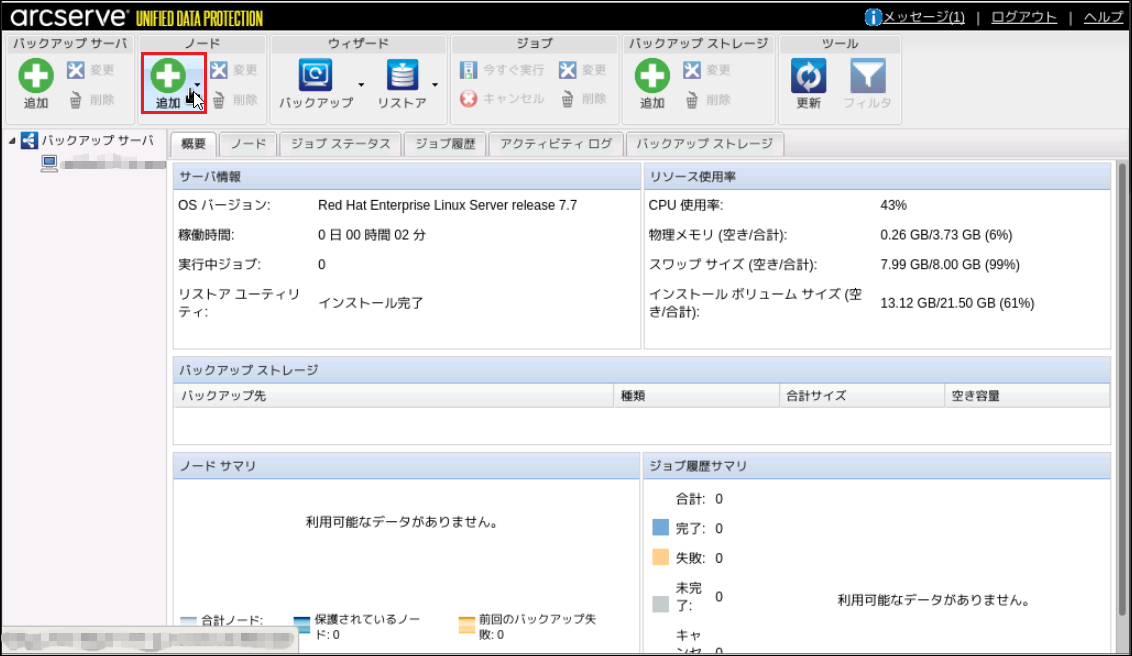Switch to the ノード tab
The height and width of the screenshot is (656, 1132).
point(248,144)
